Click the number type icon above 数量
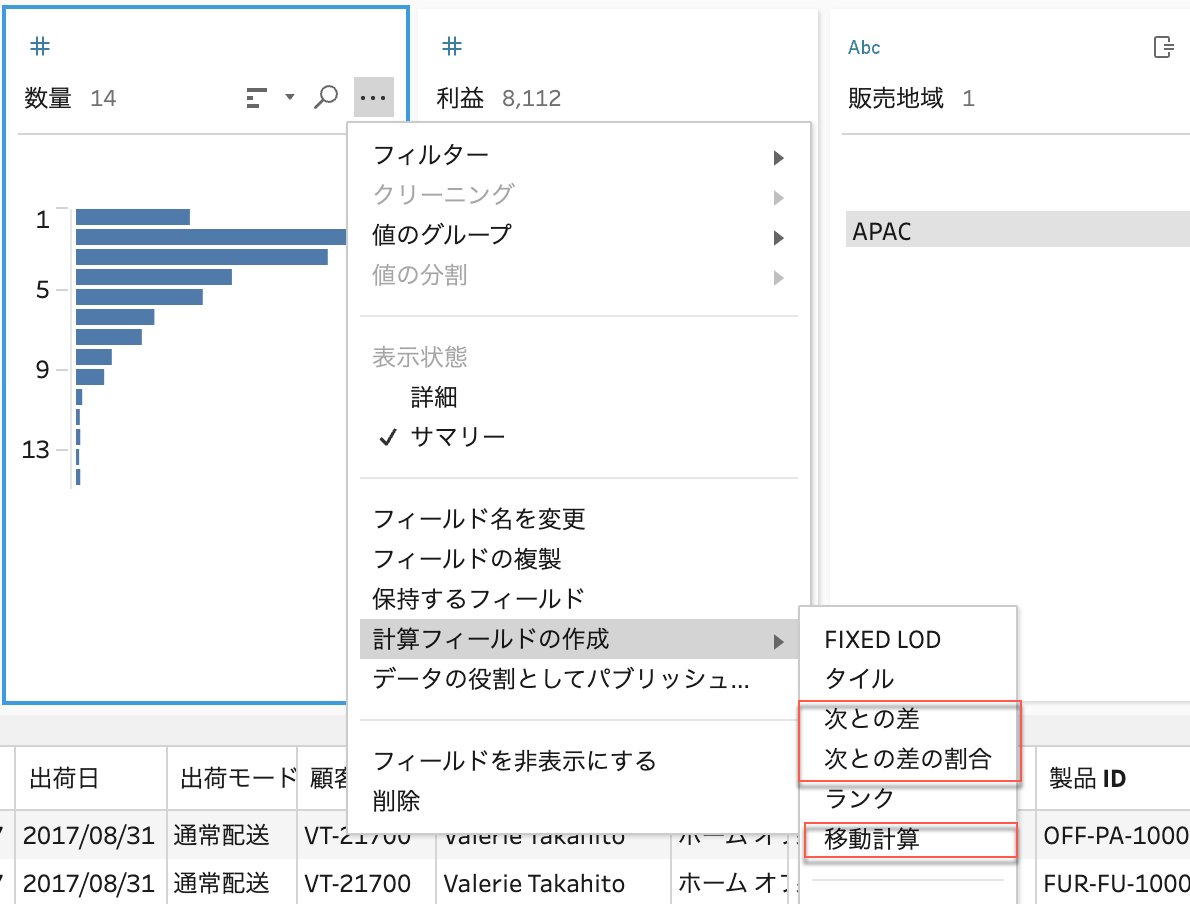Screen dimensions: 1190x904 point(39,47)
